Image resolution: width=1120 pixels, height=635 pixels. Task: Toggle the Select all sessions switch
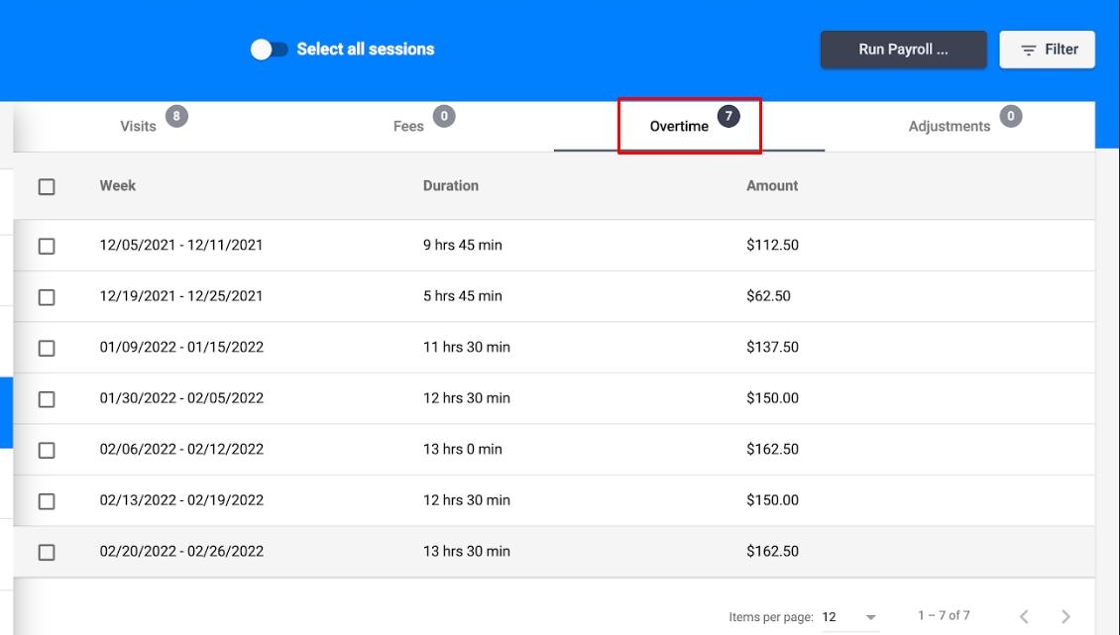269,49
